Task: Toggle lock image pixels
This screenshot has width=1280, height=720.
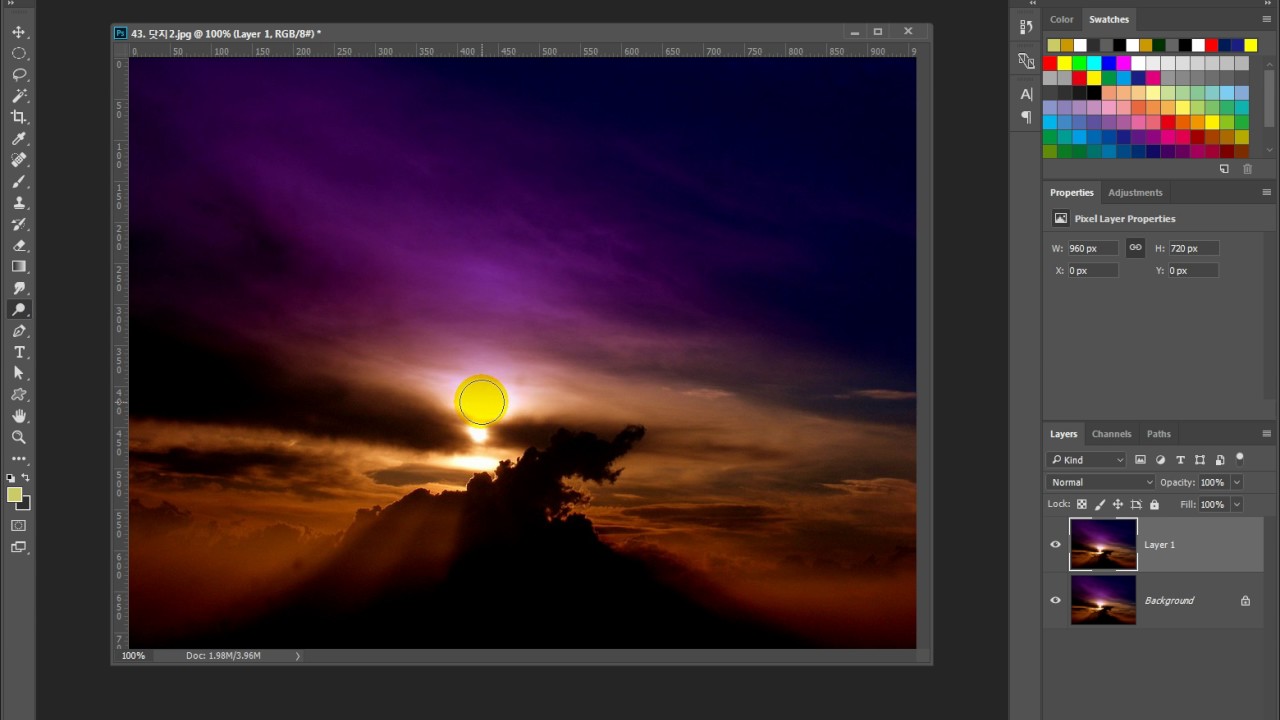Action: point(1100,505)
